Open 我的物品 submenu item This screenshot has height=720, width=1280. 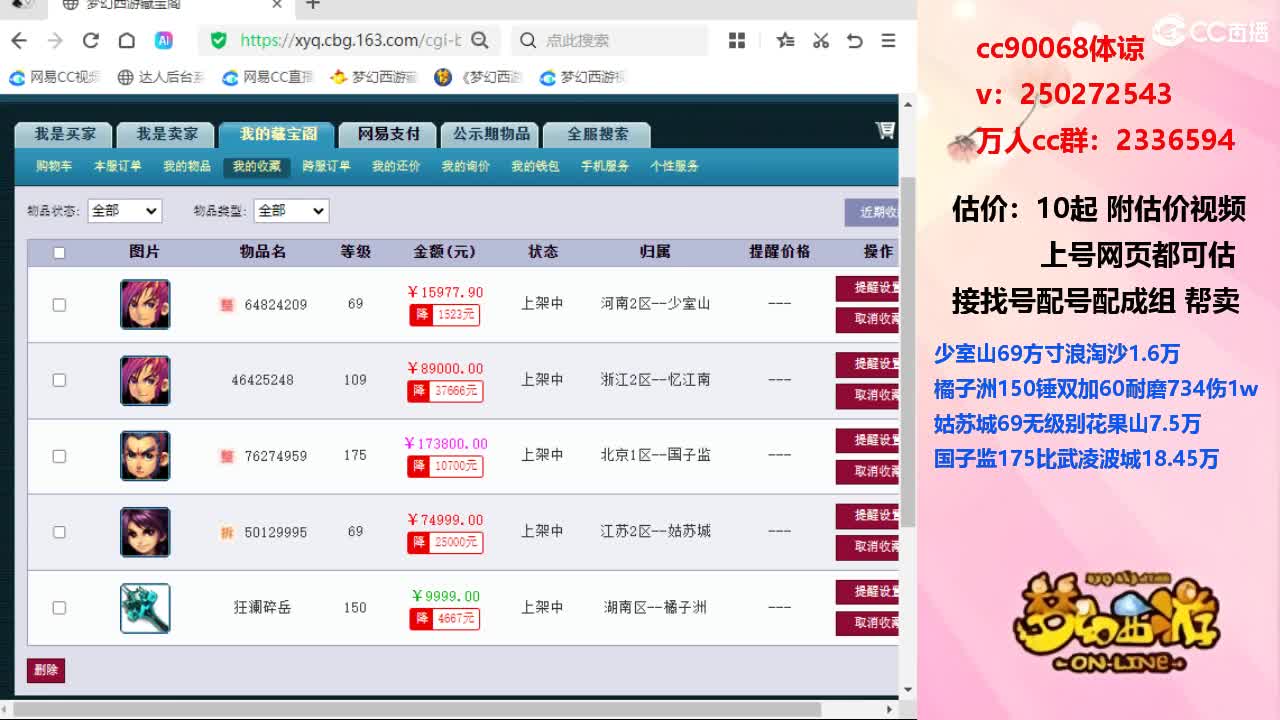pos(187,166)
